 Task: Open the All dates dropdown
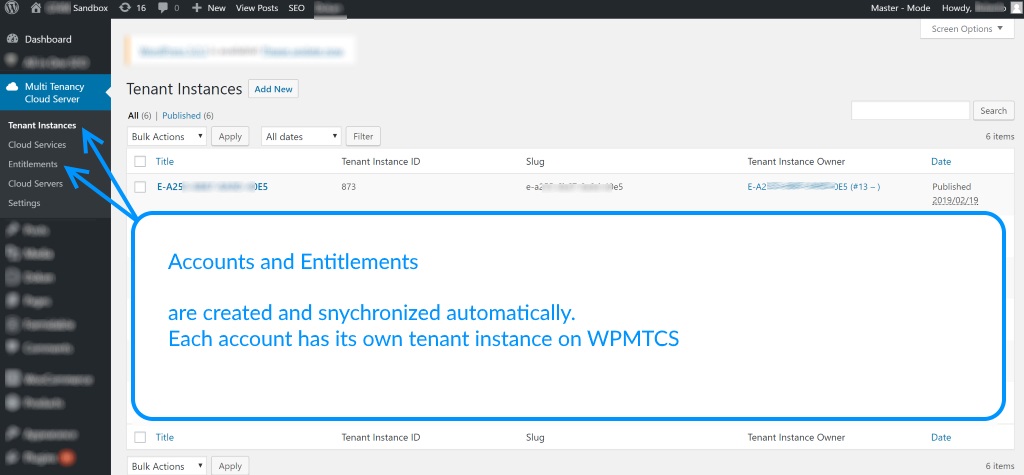tap(301, 137)
